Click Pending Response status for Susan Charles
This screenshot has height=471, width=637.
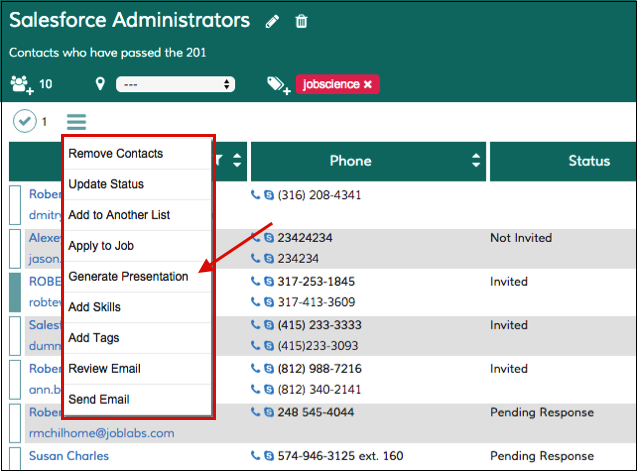pyautogui.click(x=542, y=456)
